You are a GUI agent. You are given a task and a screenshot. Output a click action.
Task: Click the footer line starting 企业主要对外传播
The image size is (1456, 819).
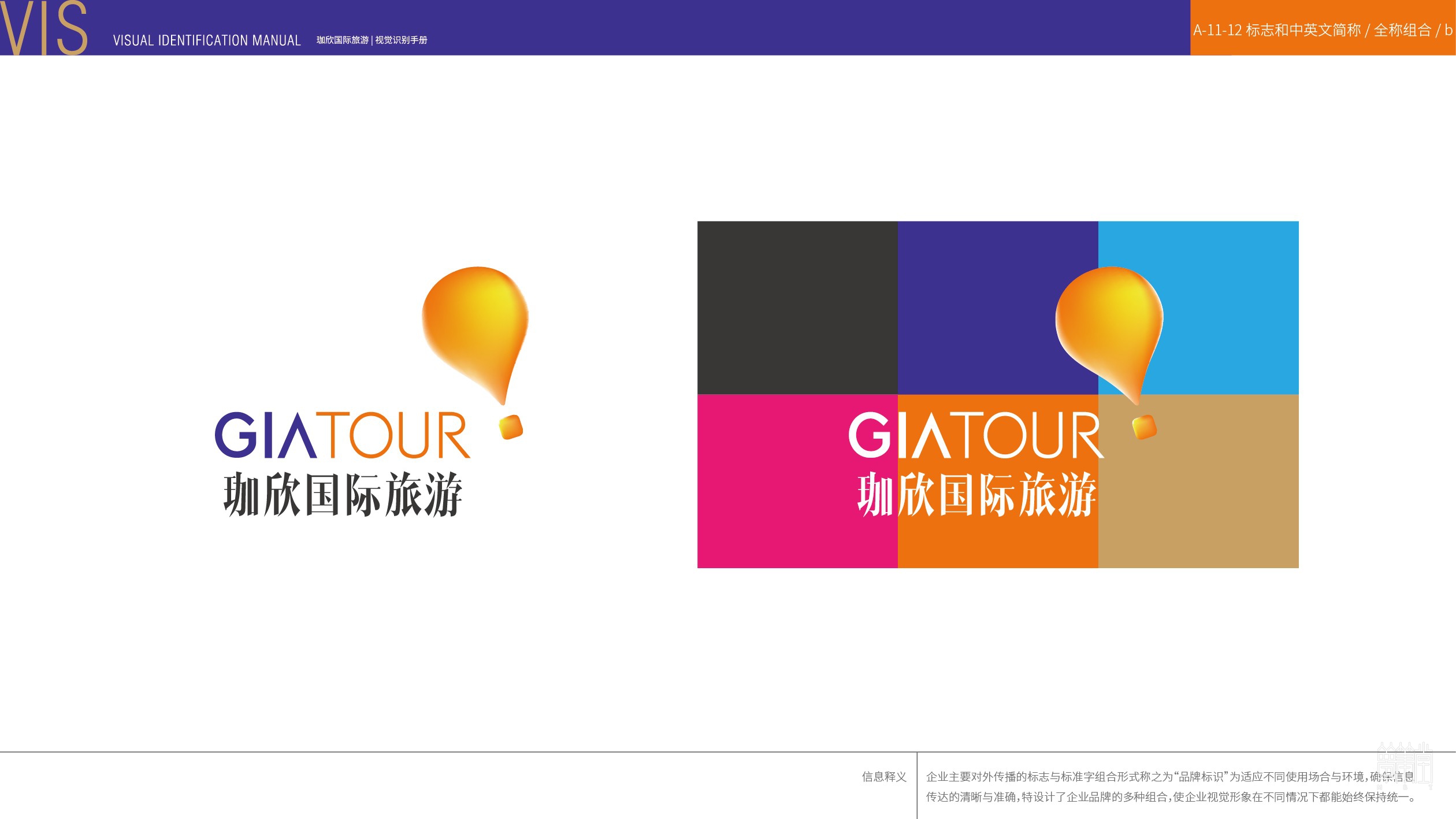pos(1169,777)
